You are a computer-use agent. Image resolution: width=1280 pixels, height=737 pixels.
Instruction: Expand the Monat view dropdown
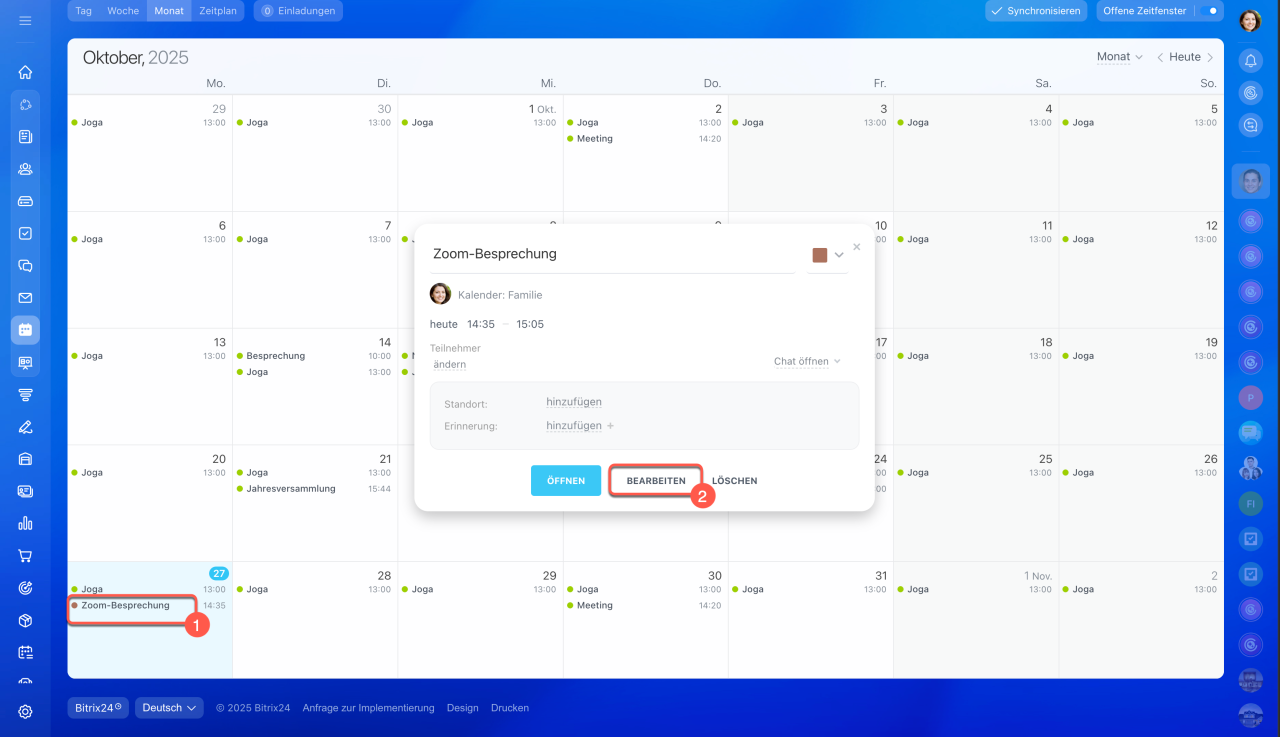1119,57
